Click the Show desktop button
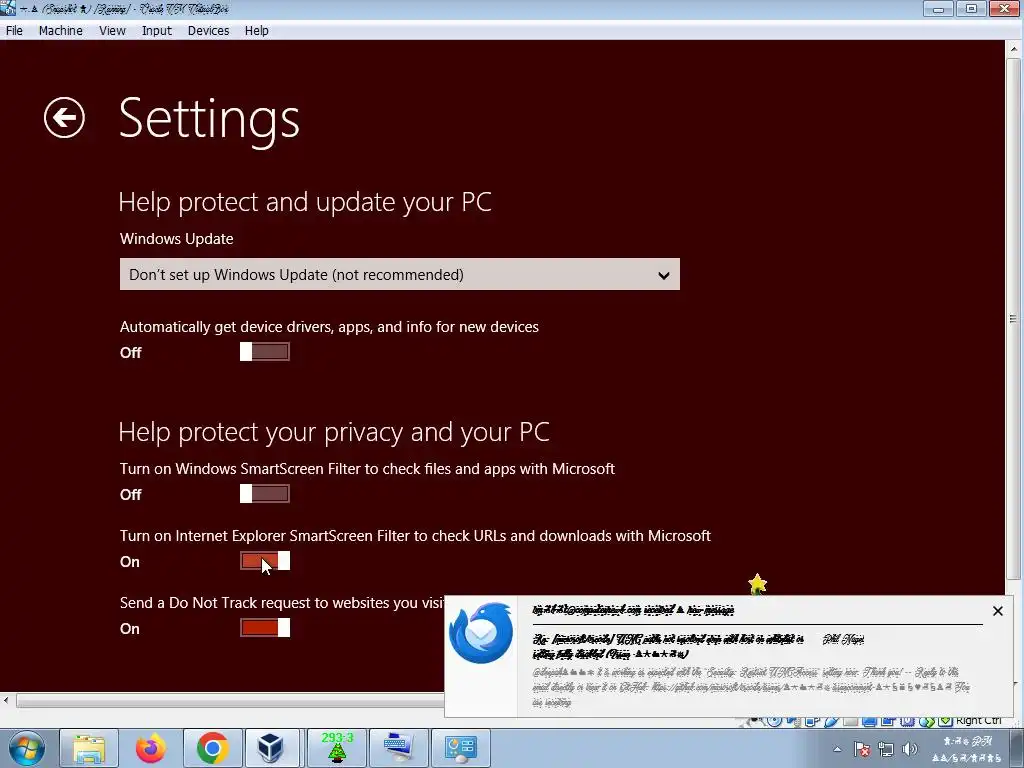This screenshot has height=768, width=1024. 1019,748
